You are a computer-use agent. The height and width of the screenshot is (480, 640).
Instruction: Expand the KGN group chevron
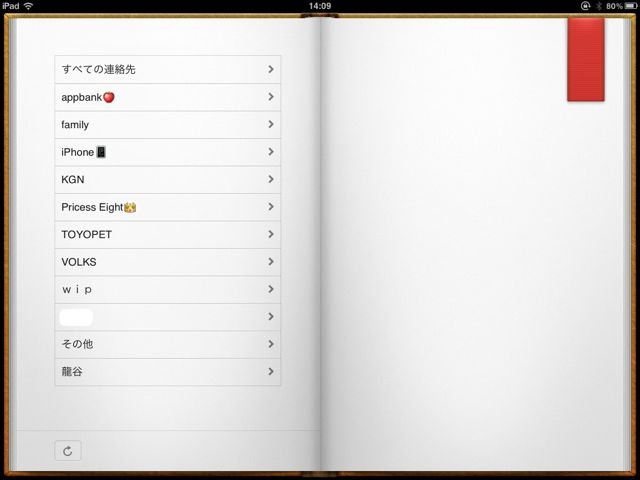(x=271, y=179)
